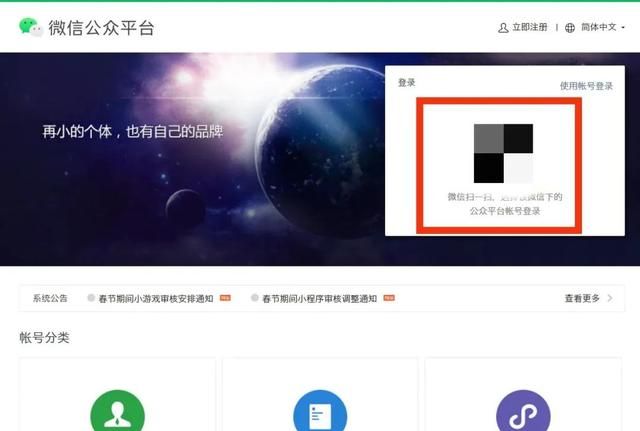The width and height of the screenshot is (640, 431).
Task: Click the user icon beside 立即注册
Action: (x=503, y=28)
